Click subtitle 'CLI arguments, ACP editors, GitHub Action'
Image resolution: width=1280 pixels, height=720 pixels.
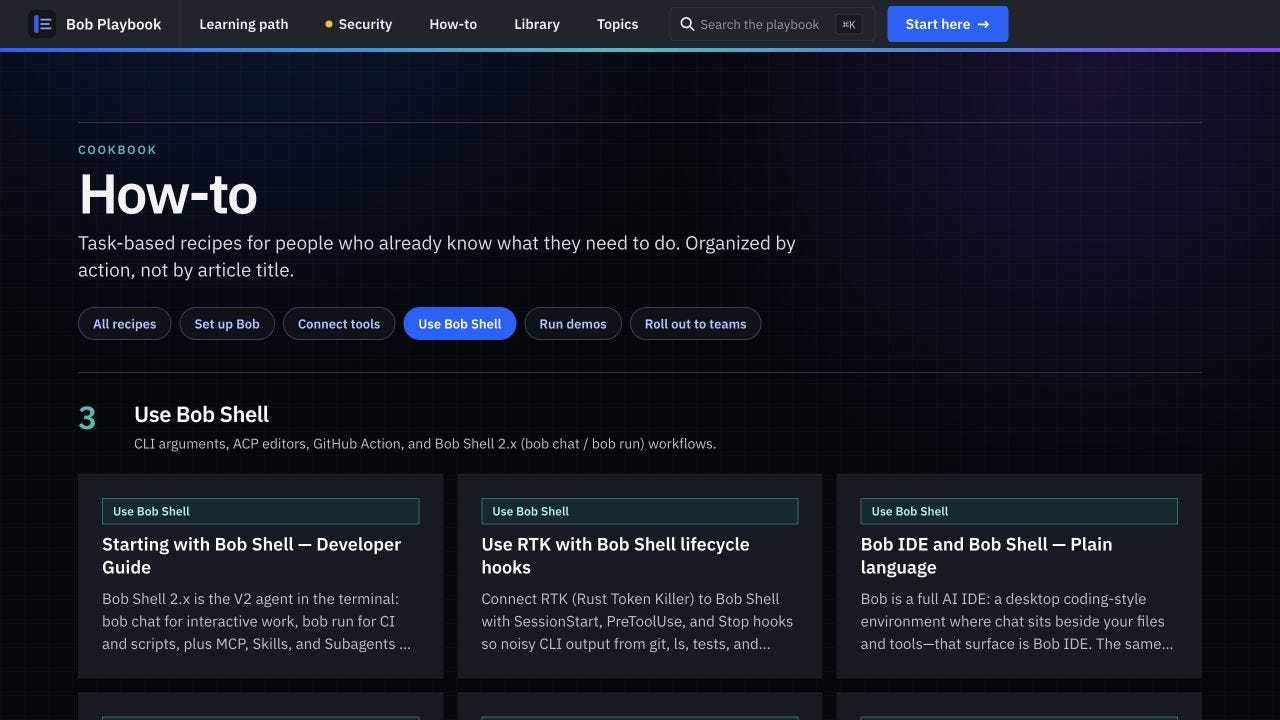[425, 443]
